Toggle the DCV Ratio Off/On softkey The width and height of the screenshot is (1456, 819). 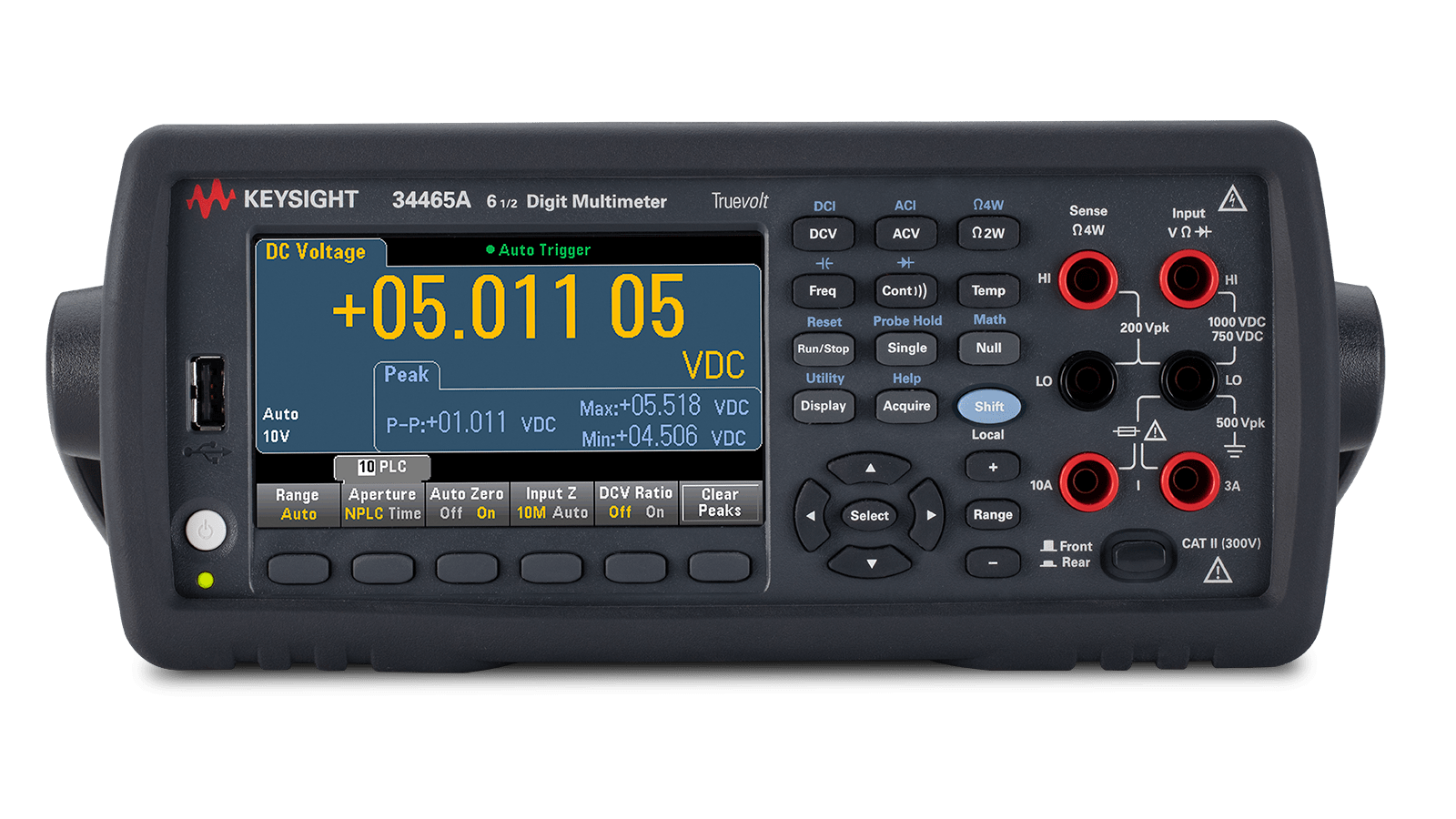click(x=636, y=503)
